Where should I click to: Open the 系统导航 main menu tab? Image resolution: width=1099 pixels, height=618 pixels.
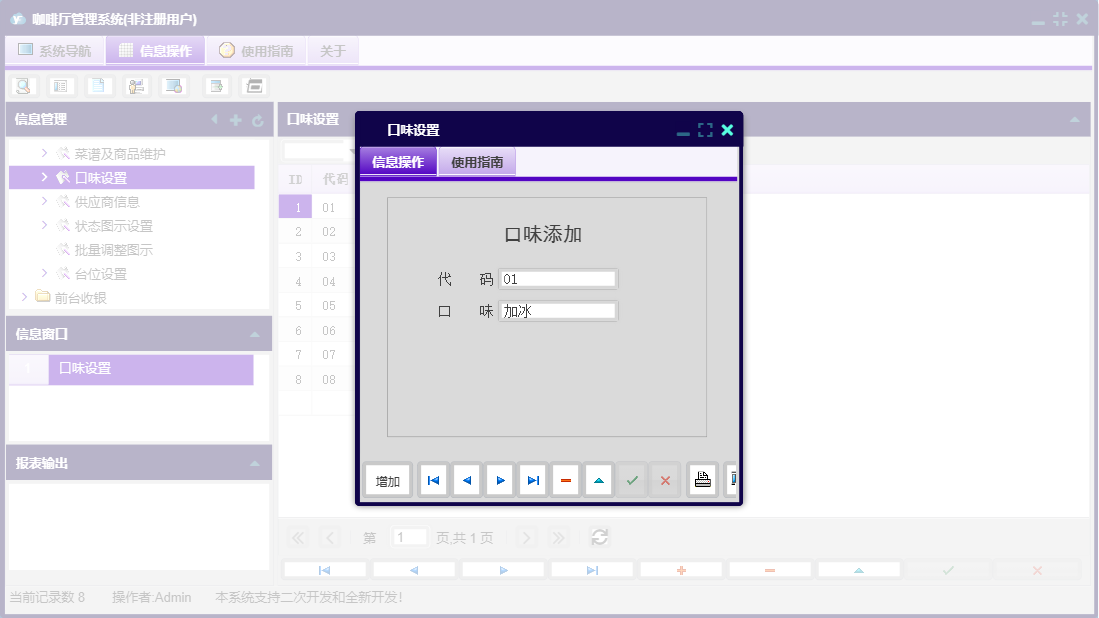[x=55, y=51]
